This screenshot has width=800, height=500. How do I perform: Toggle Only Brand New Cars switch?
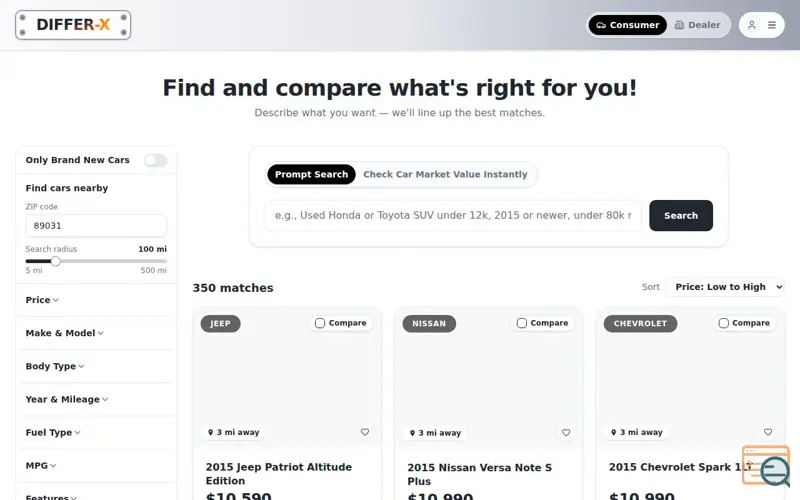point(156,160)
